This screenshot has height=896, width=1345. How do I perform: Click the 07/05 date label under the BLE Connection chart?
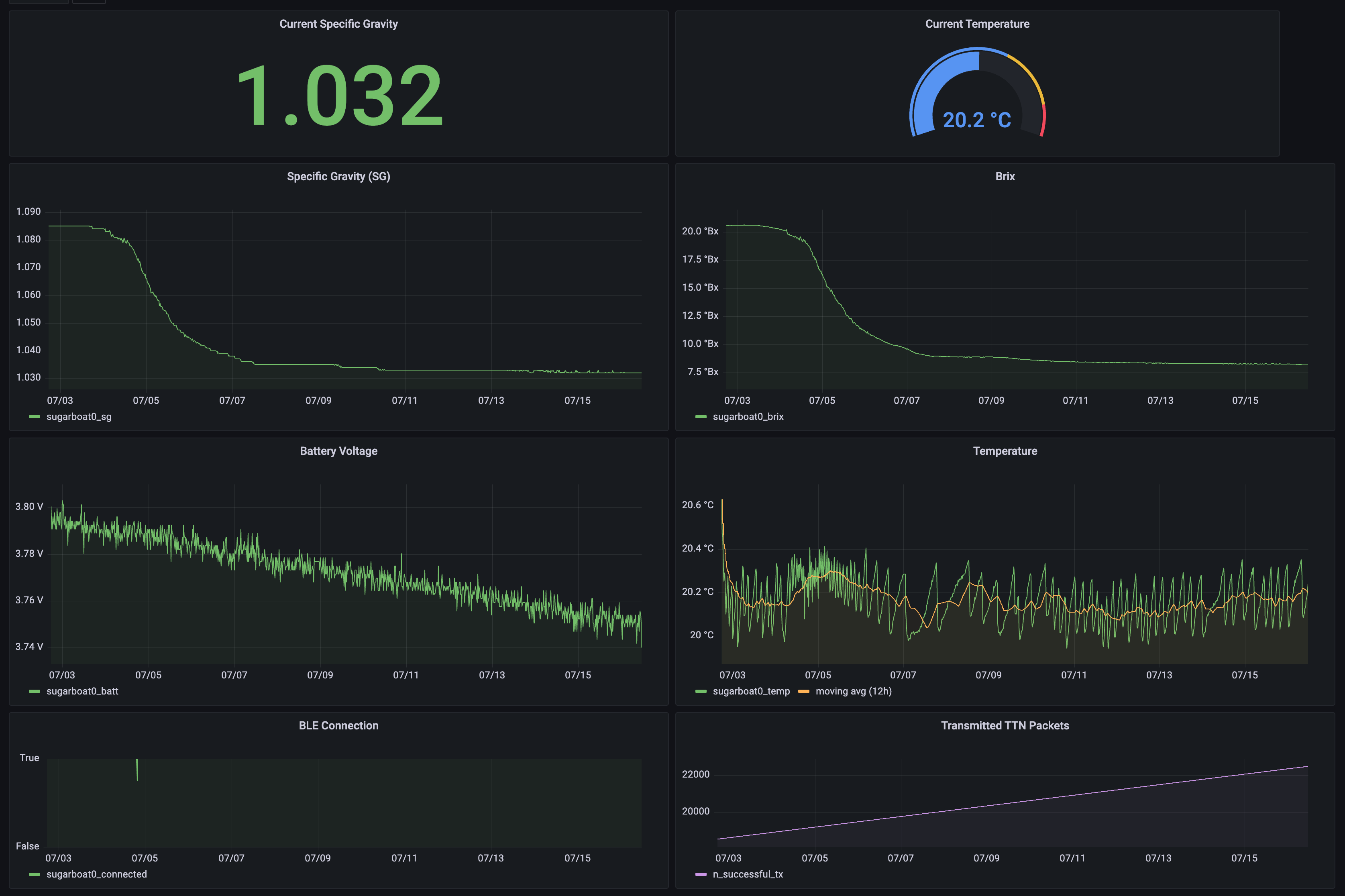click(145, 858)
